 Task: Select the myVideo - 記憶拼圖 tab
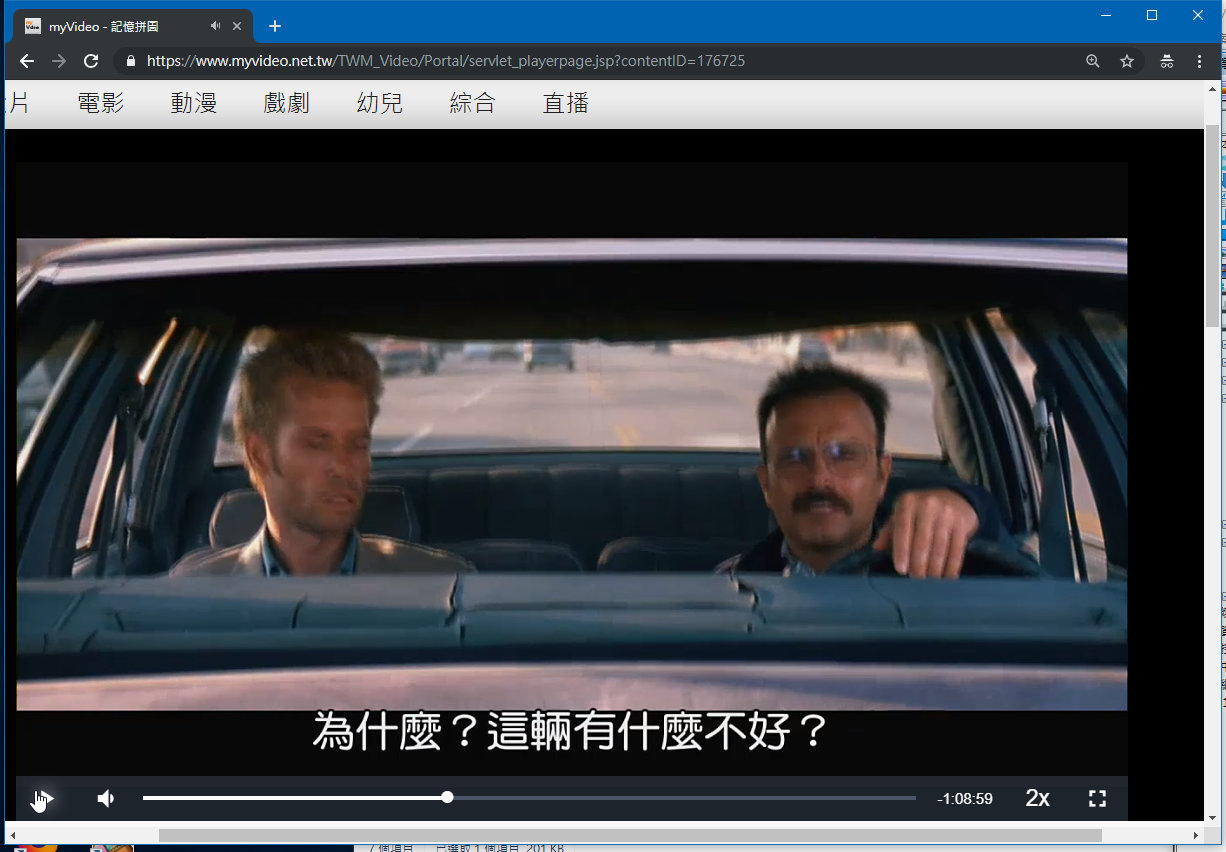[x=133, y=26]
